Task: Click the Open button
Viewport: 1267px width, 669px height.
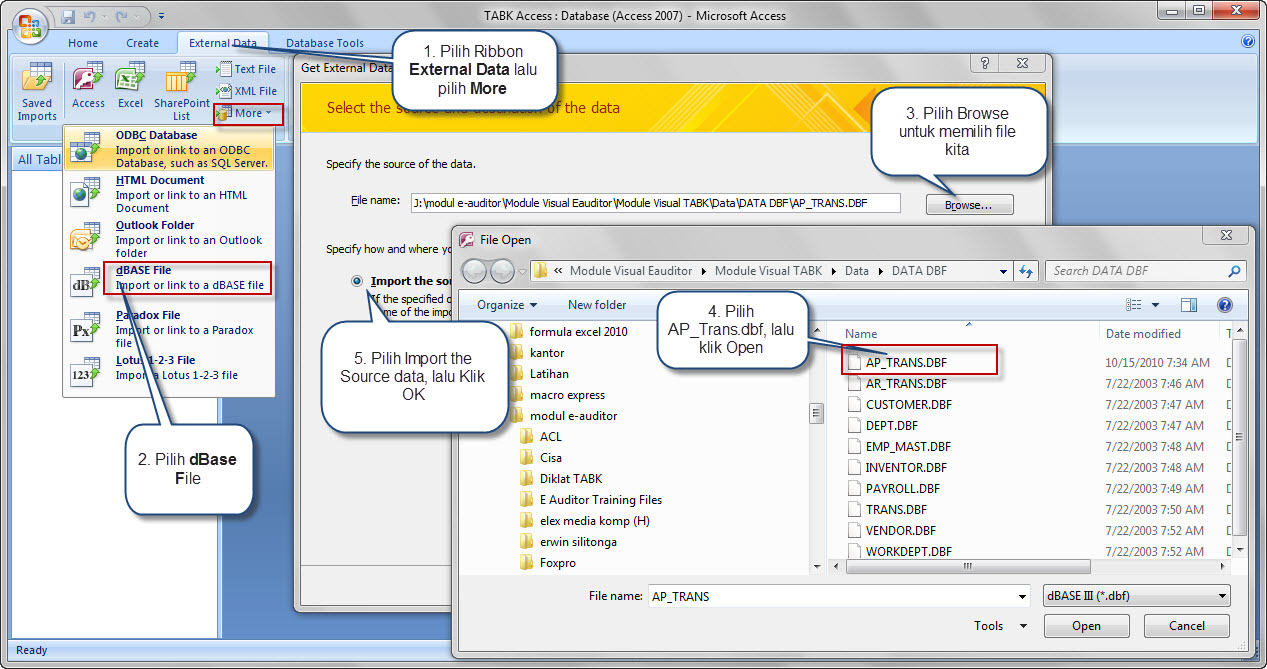Action: (x=1086, y=625)
